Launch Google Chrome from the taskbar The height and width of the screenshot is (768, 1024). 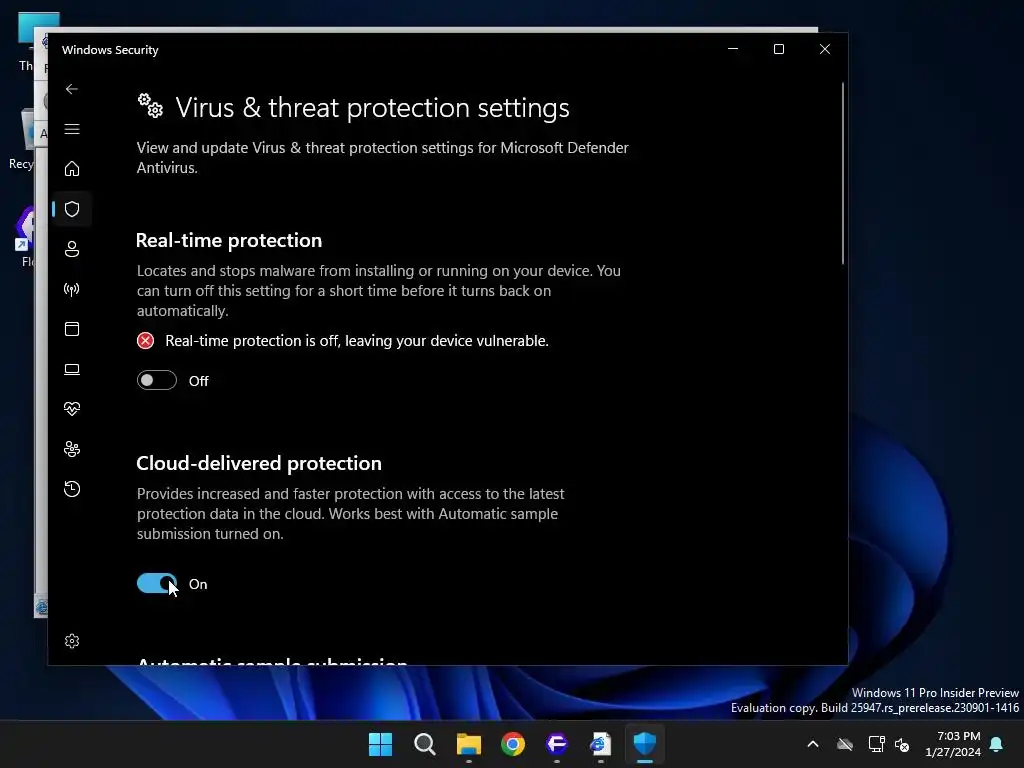(x=513, y=744)
